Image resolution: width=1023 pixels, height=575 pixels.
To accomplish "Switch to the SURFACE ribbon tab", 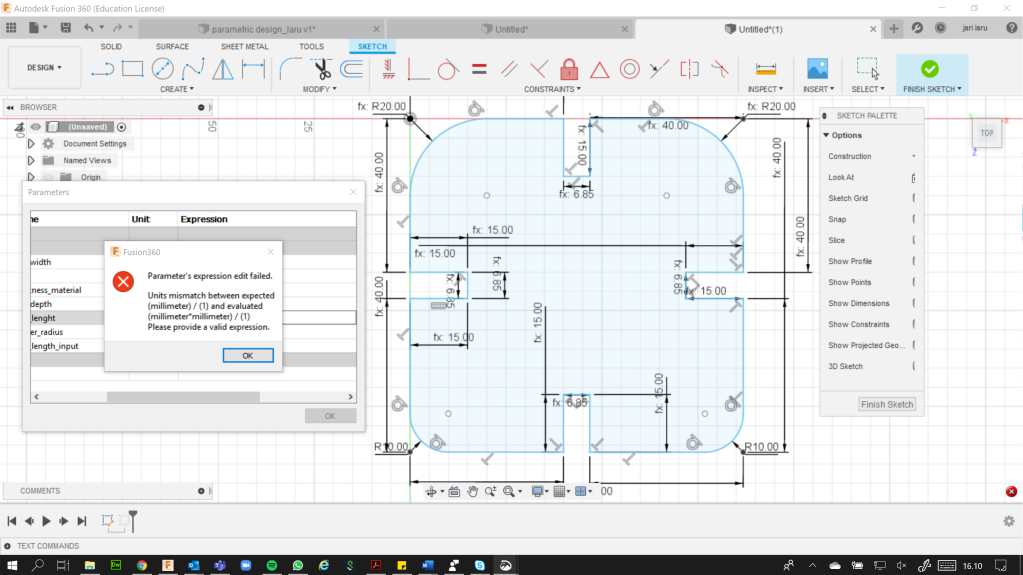I will (172, 47).
